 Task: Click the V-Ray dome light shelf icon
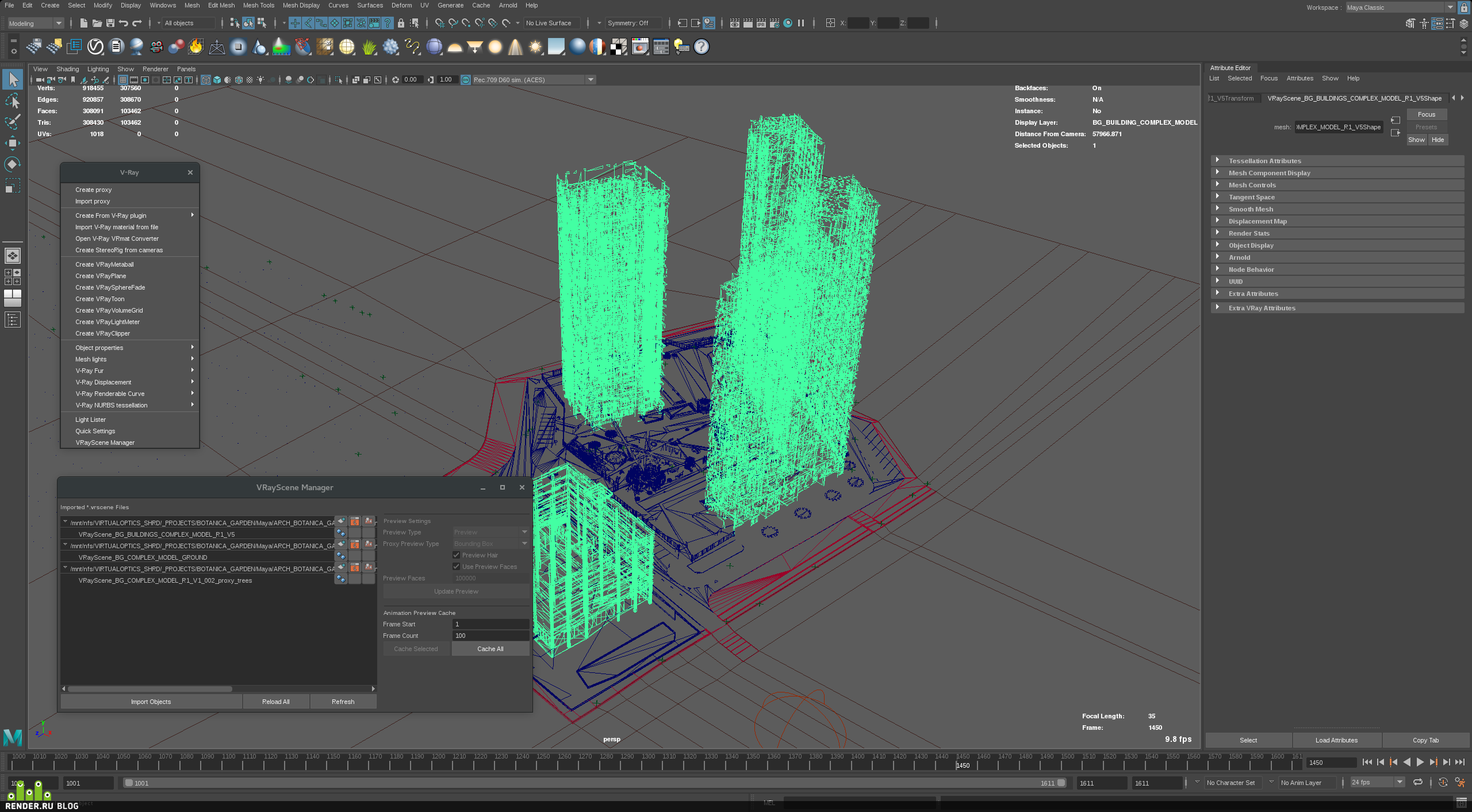coord(455,47)
